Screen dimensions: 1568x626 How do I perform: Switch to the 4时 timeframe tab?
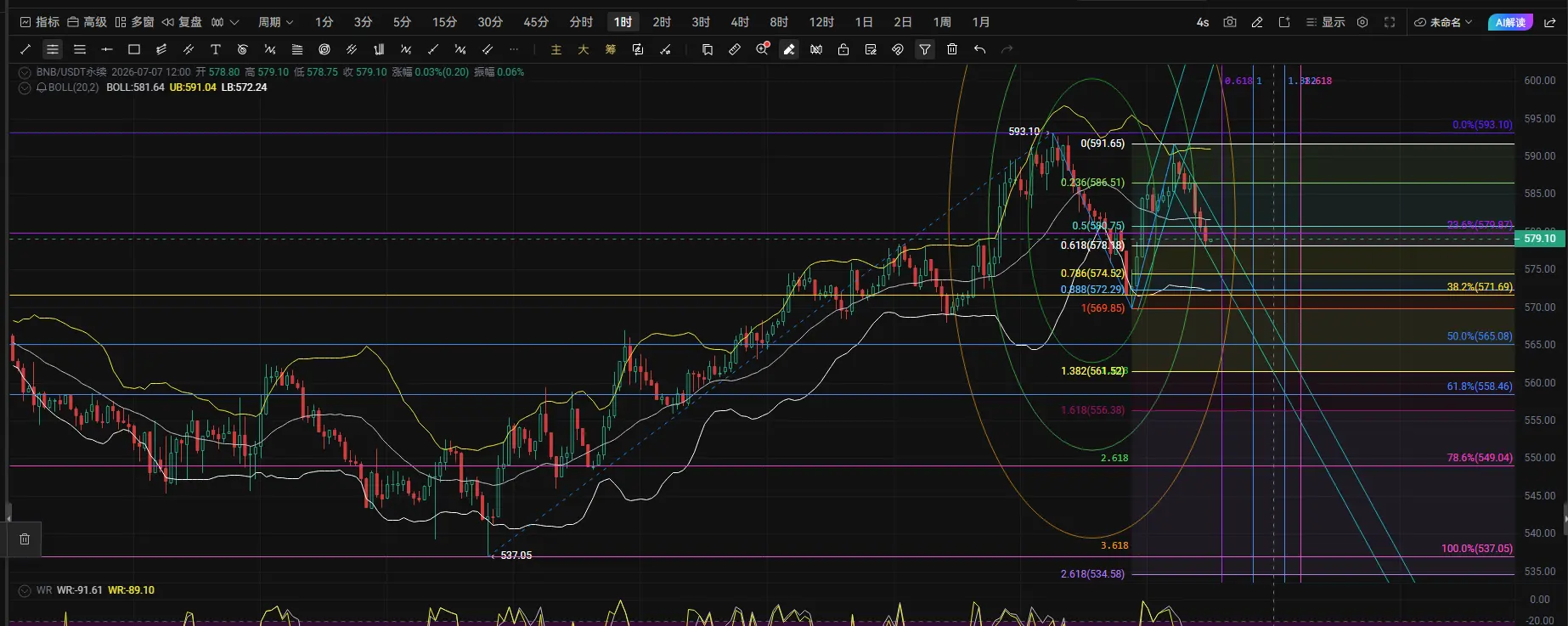740,22
